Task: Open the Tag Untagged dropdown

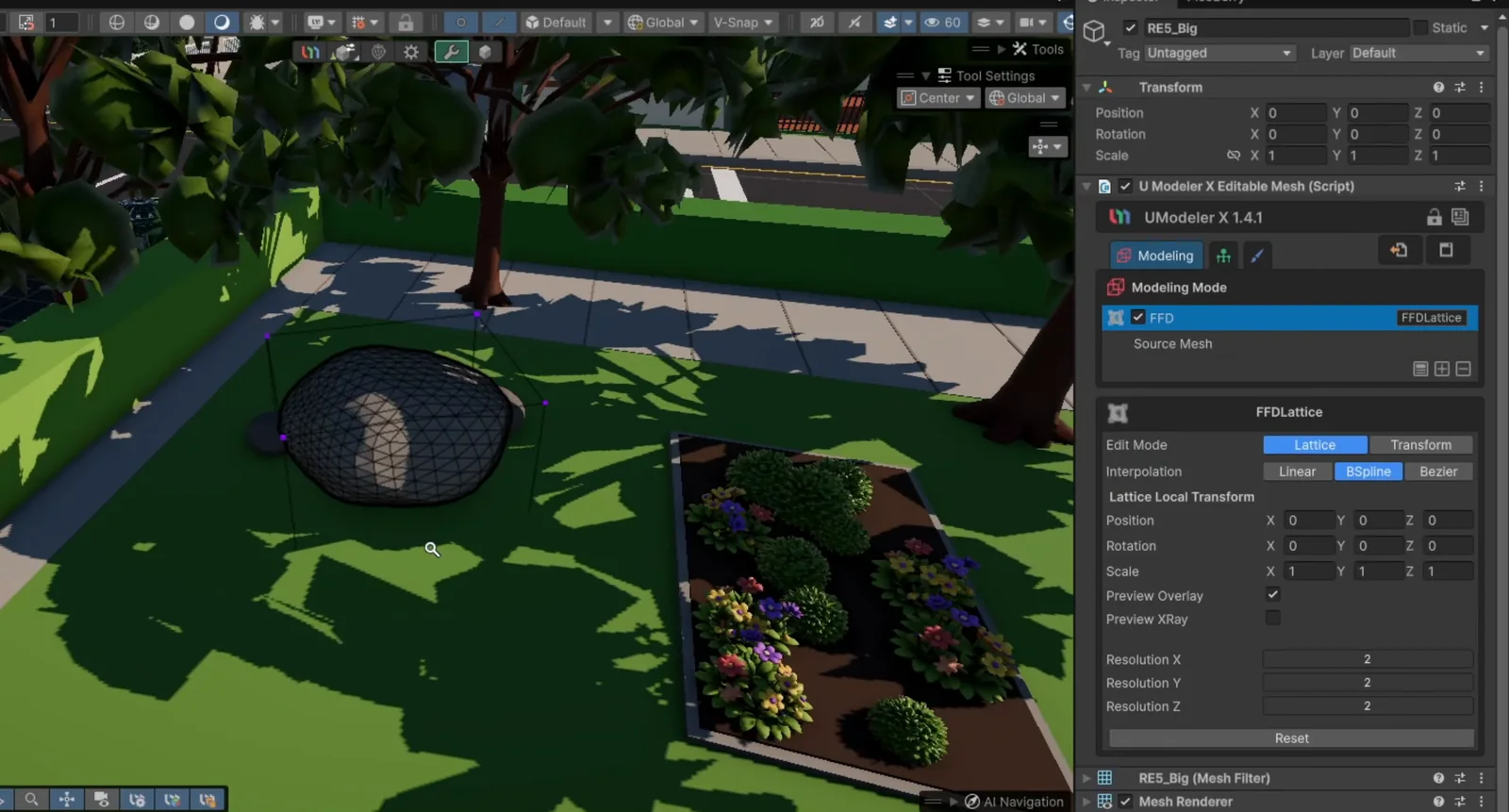Action: point(1219,54)
